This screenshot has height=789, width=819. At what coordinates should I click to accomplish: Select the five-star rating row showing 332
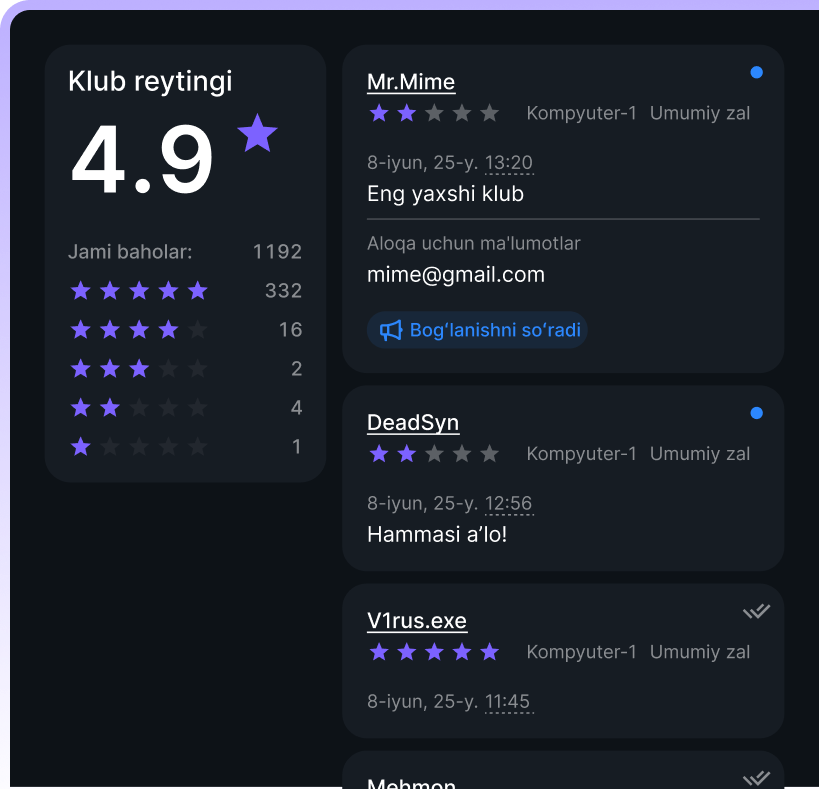(185, 290)
